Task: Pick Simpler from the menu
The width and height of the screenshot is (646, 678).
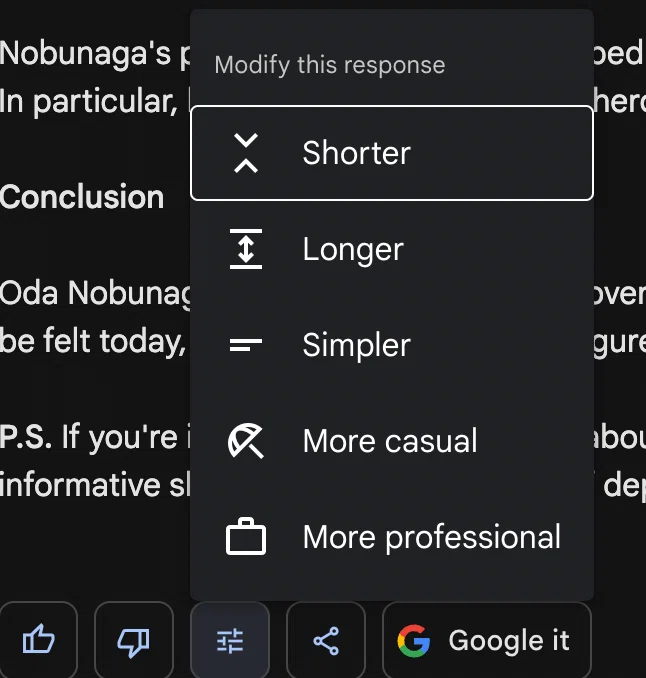Action: click(392, 345)
